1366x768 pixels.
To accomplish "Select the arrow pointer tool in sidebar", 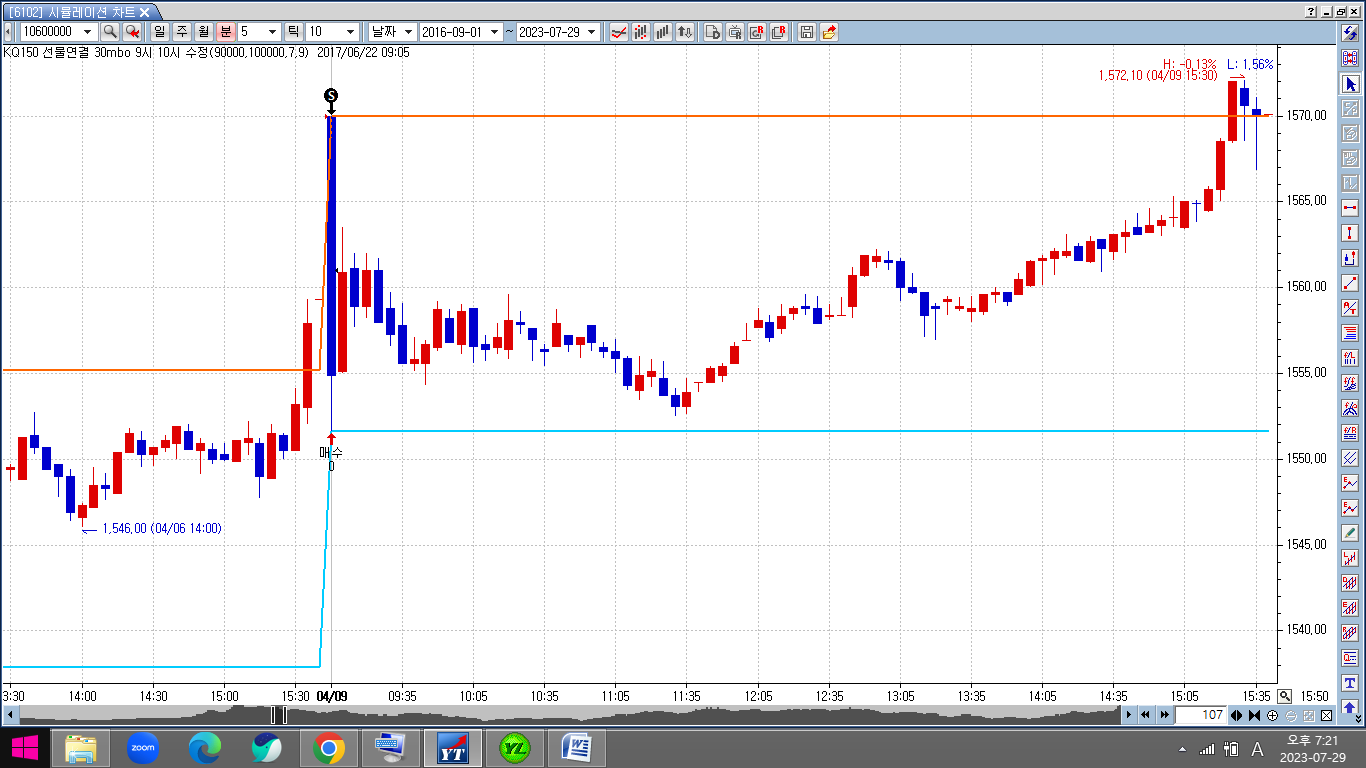I will [x=1350, y=84].
